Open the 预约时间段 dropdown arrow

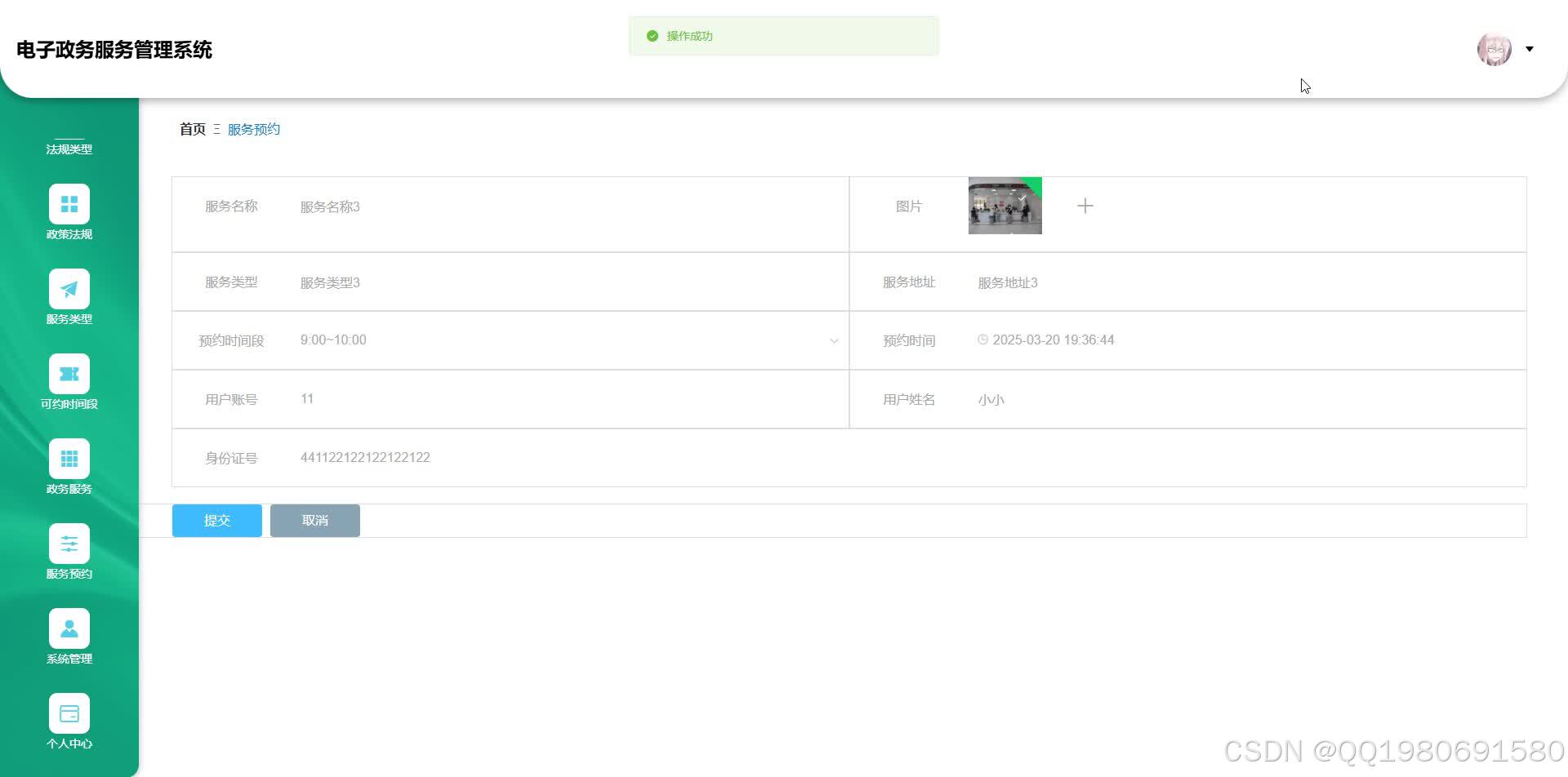tap(834, 340)
